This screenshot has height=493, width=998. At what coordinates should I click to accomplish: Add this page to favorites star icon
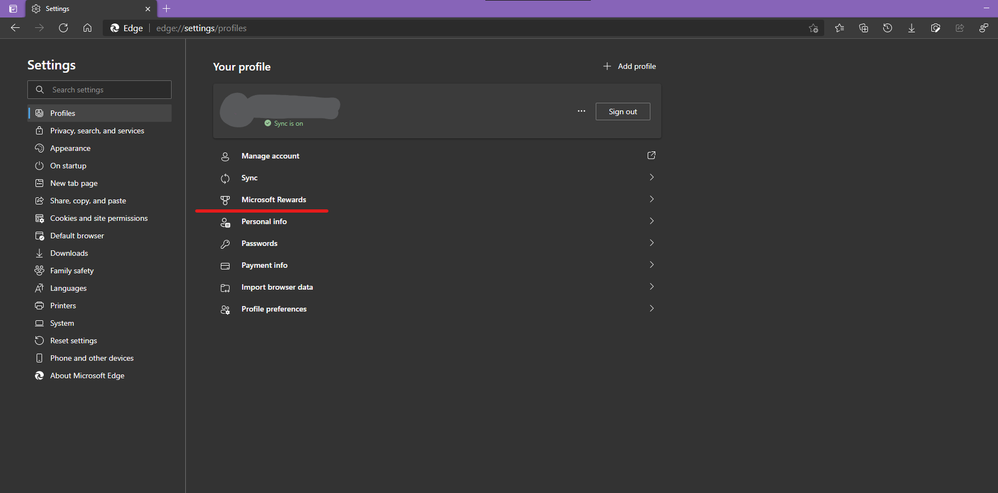(813, 28)
